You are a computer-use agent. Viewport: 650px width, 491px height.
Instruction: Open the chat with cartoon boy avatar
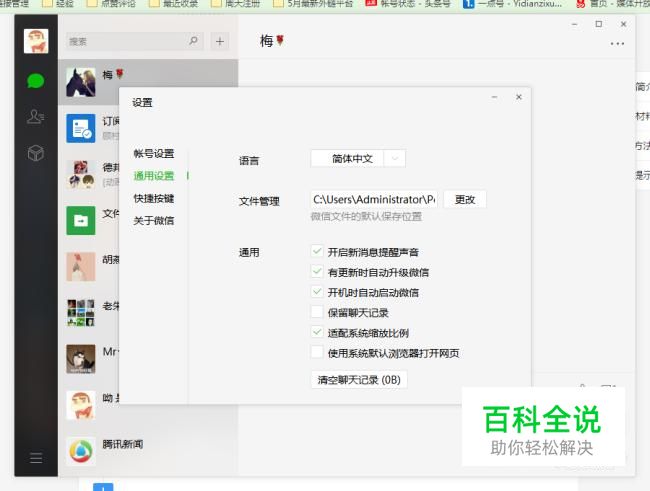81,405
